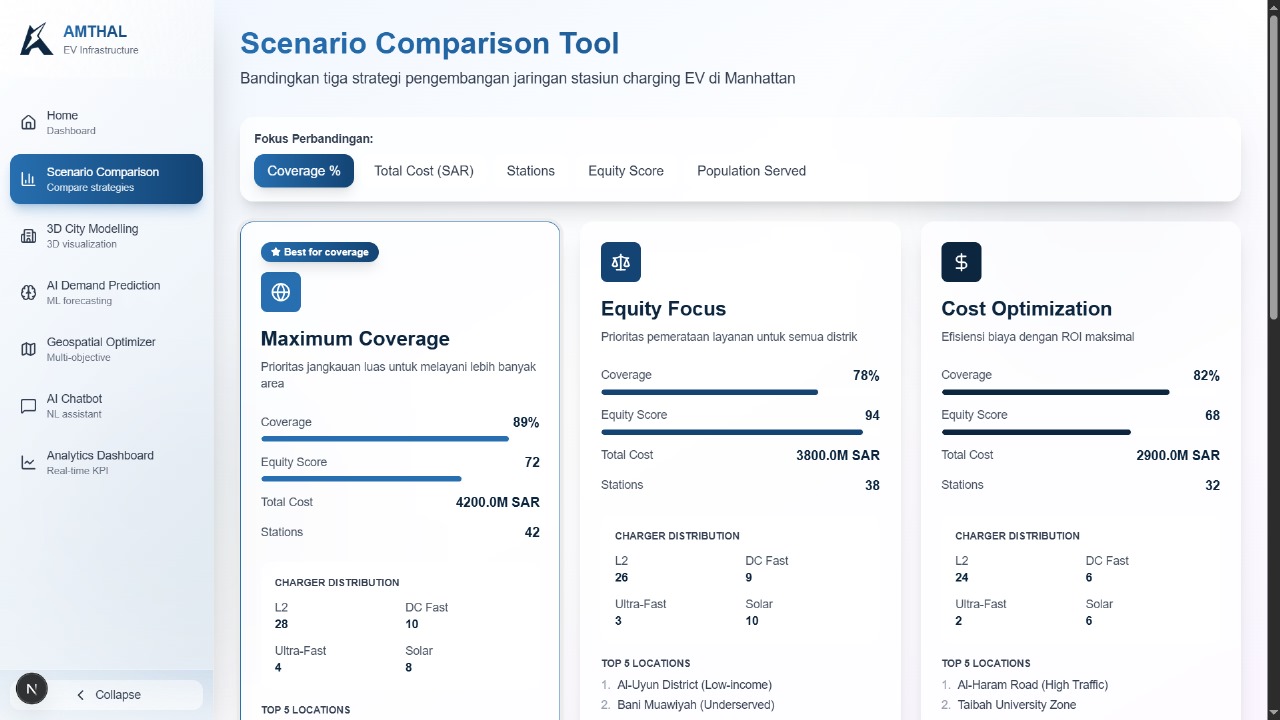Click the AMTHAL logo icon
1280x720 pixels.
[x=37, y=39]
